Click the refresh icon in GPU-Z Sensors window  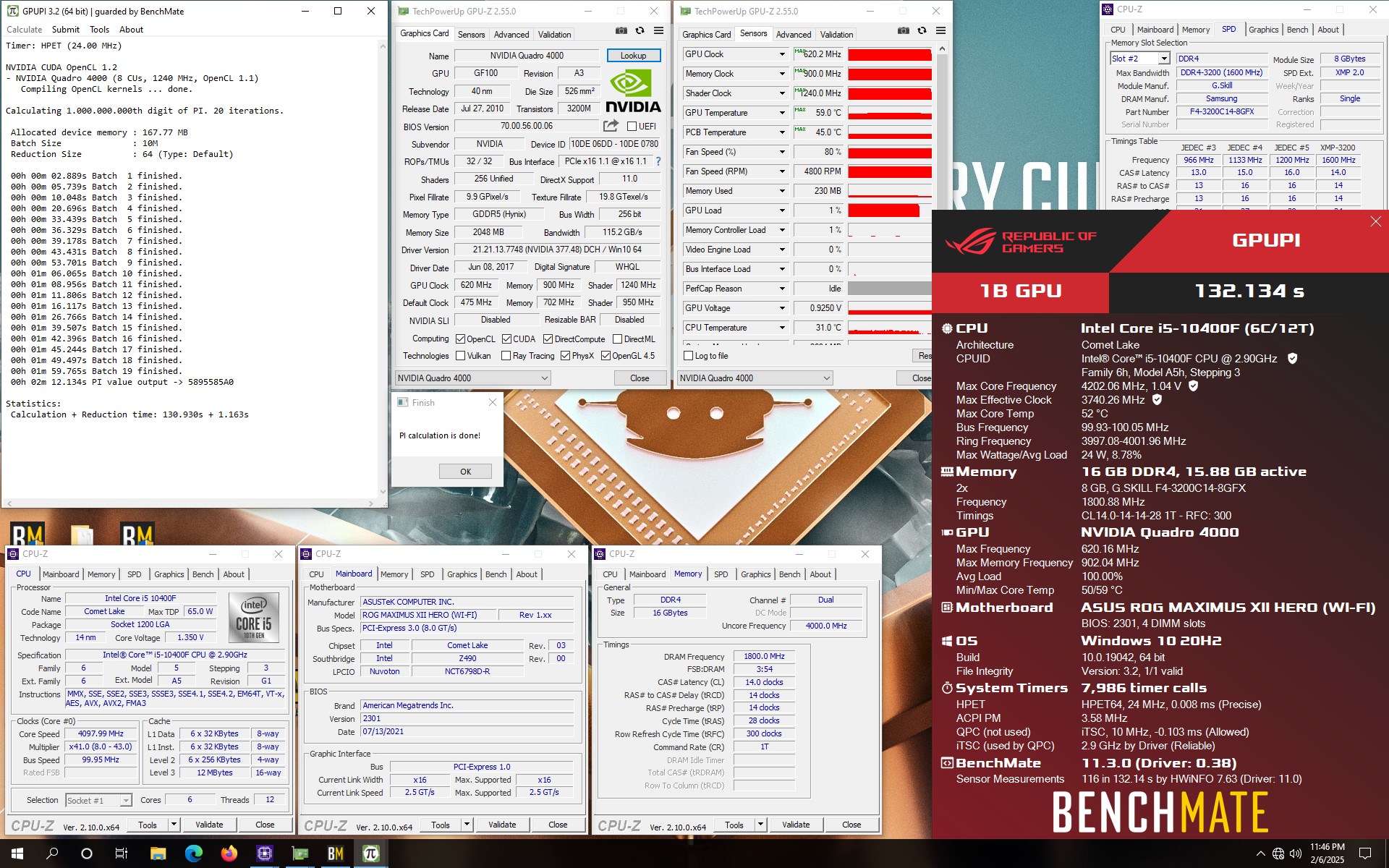pyautogui.click(x=922, y=31)
